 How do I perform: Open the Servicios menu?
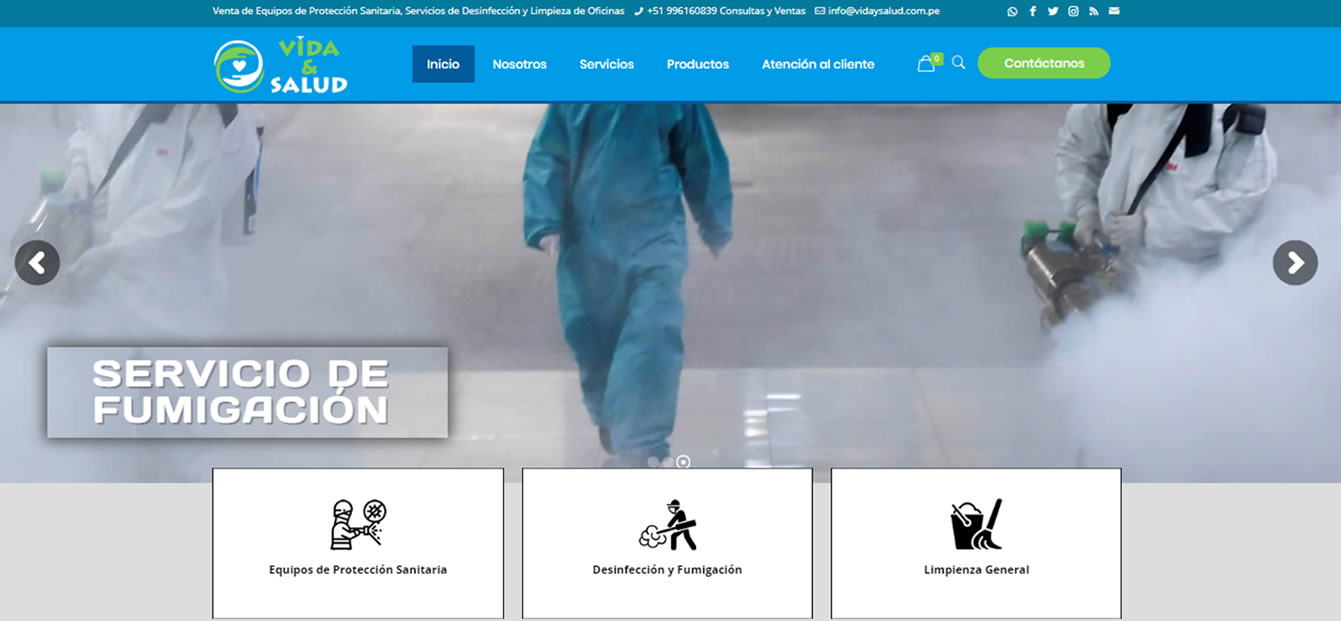606,64
